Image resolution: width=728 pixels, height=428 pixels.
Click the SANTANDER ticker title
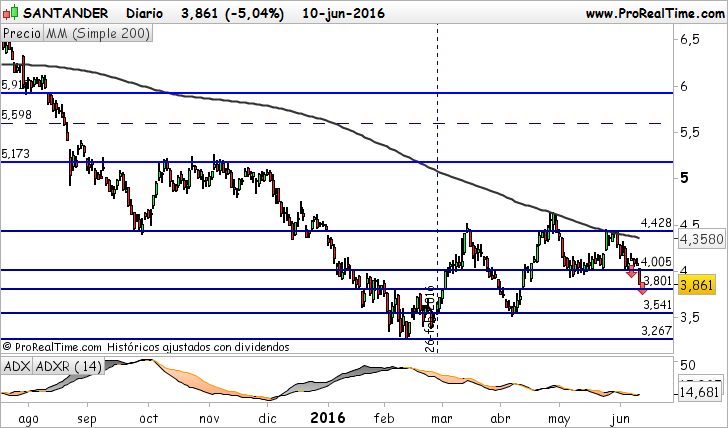(65, 13)
